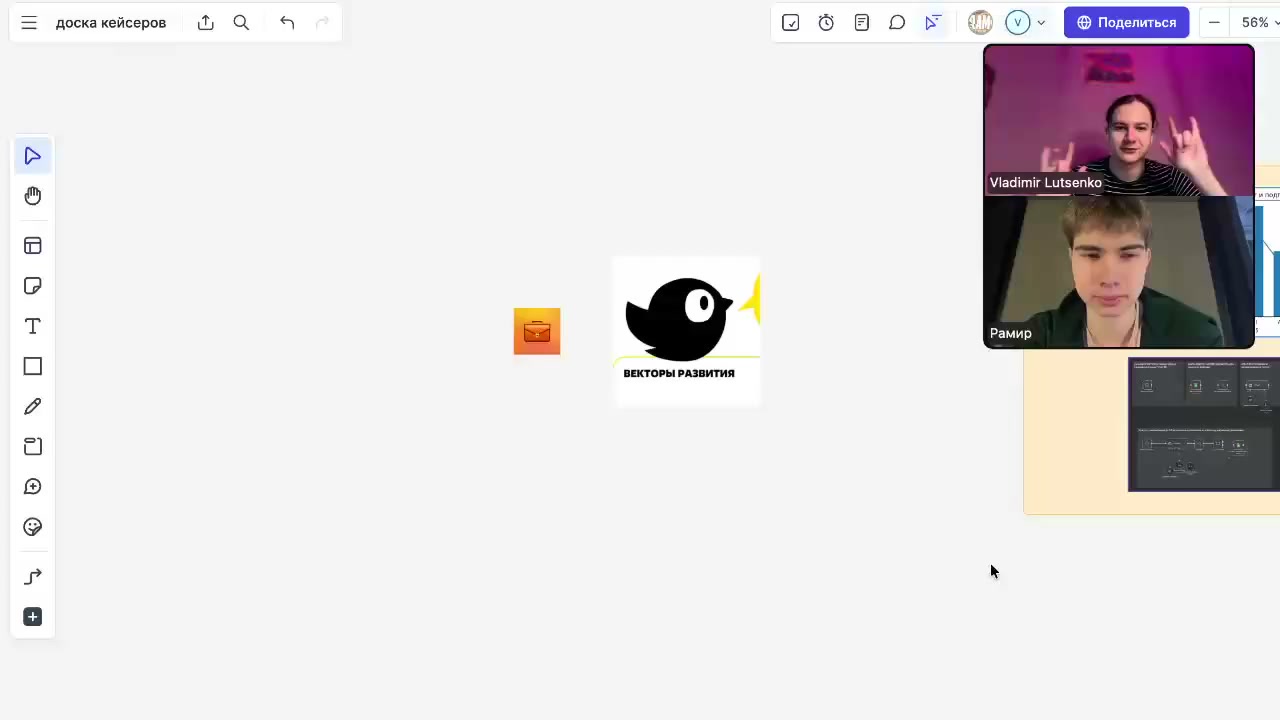Select the connector arrow tool
The width and height of the screenshot is (1280, 720).
(x=33, y=577)
